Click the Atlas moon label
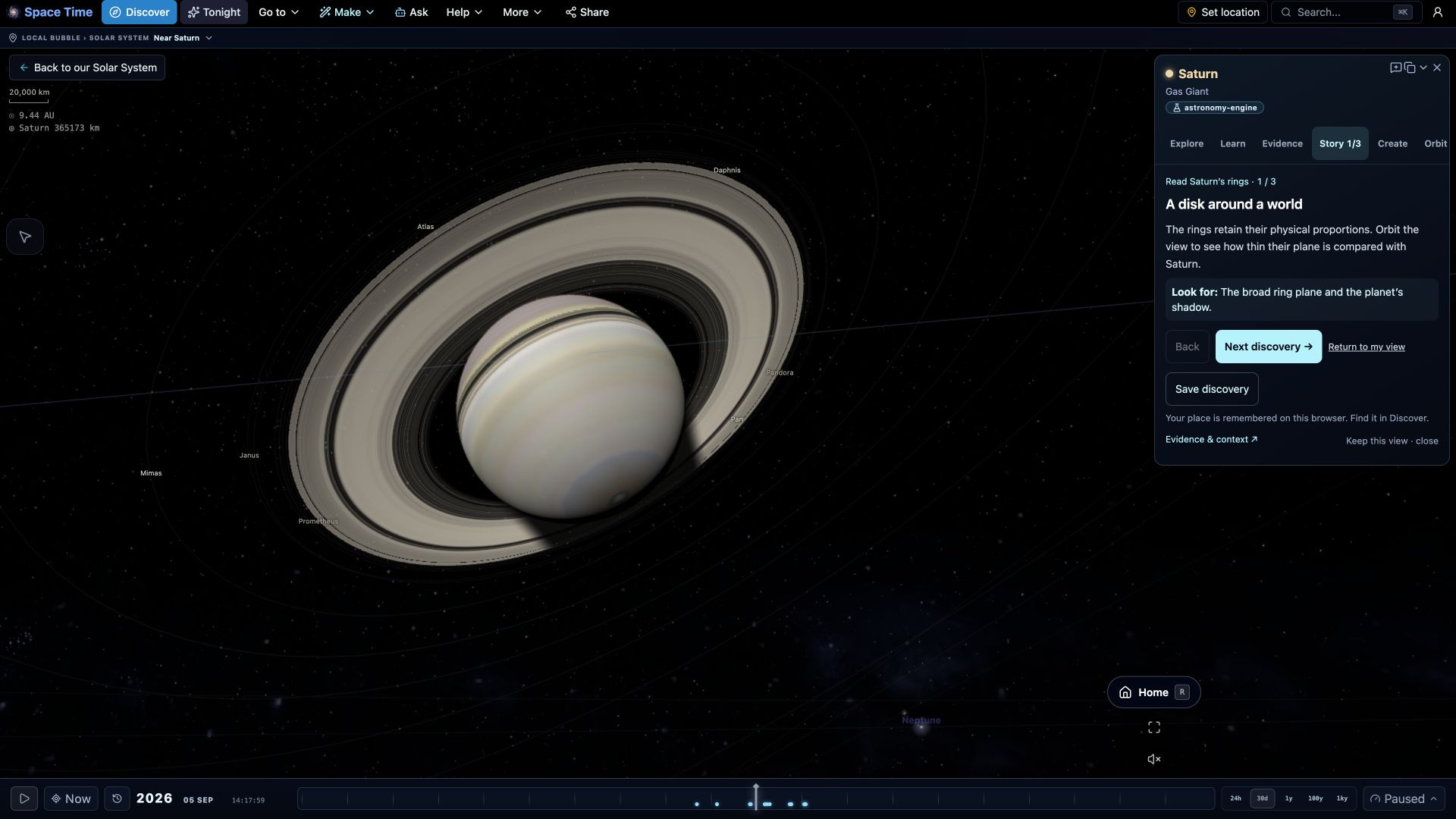This screenshot has width=1456, height=819. 425,227
